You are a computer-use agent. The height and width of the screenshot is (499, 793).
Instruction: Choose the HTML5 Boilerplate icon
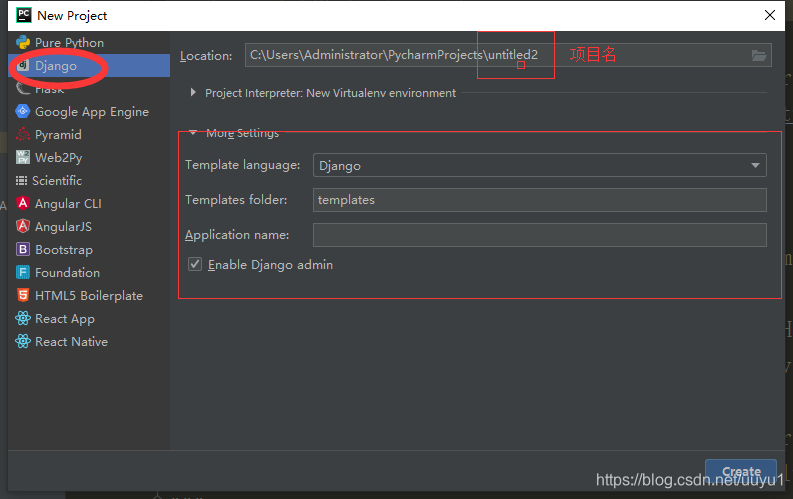click(23, 295)
